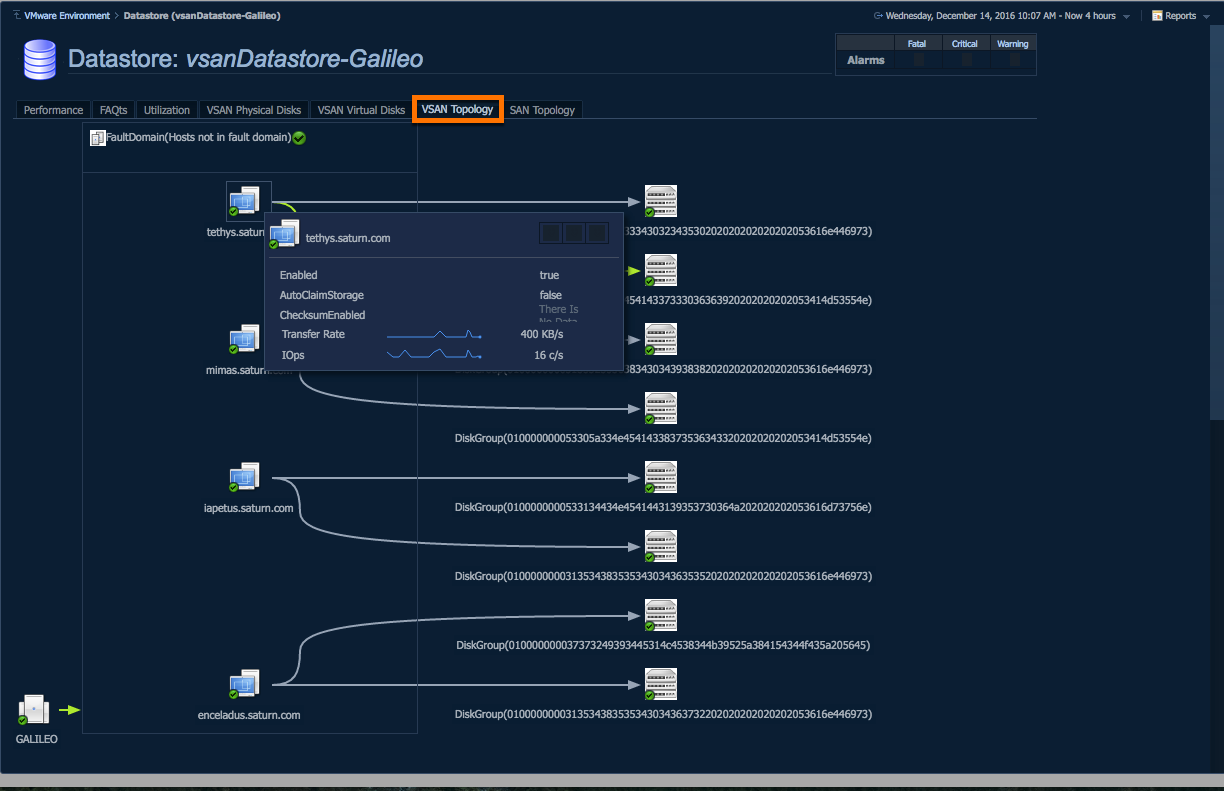The height and width of the screenshot is (791, 1224).
Task: Click the vsanDatastore-Galileo page title
Action: click(305, 59)
